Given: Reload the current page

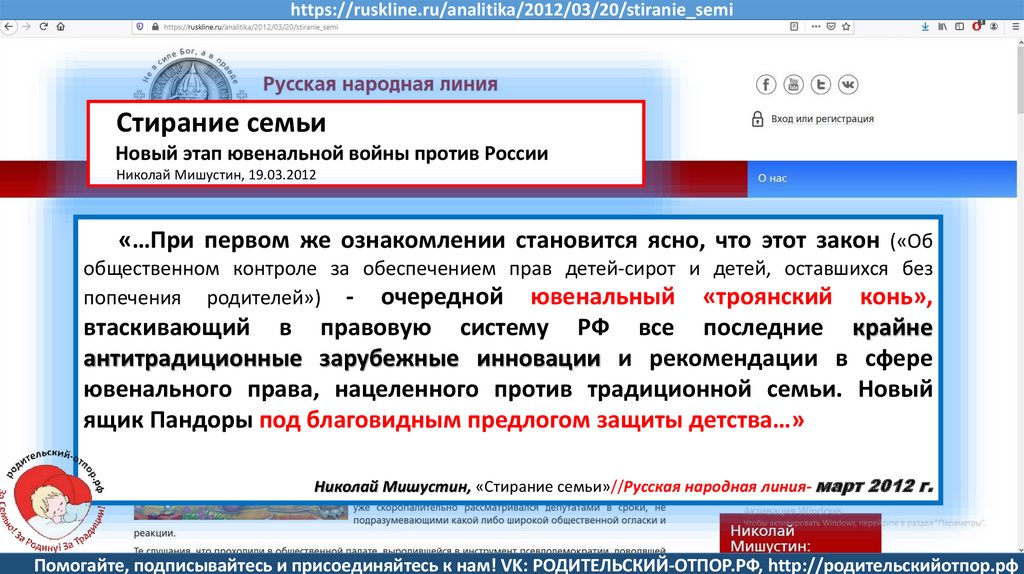Looking at the screenshot, I should (x=44, y=27).
